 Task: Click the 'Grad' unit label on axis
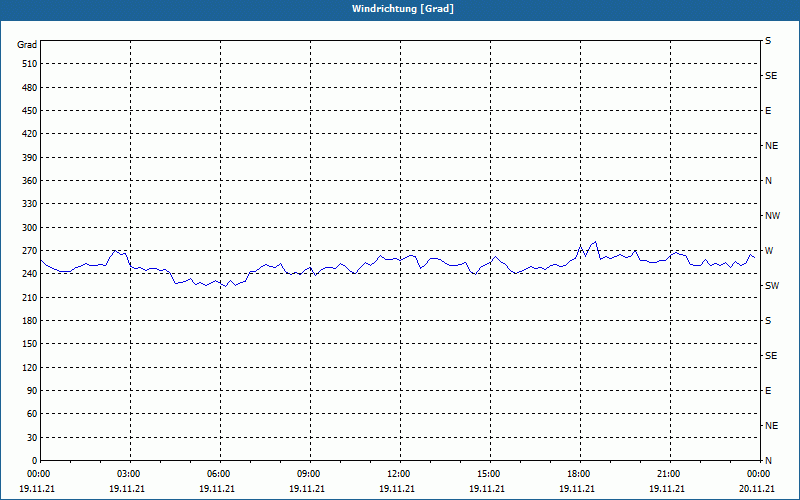pos(27,45)
